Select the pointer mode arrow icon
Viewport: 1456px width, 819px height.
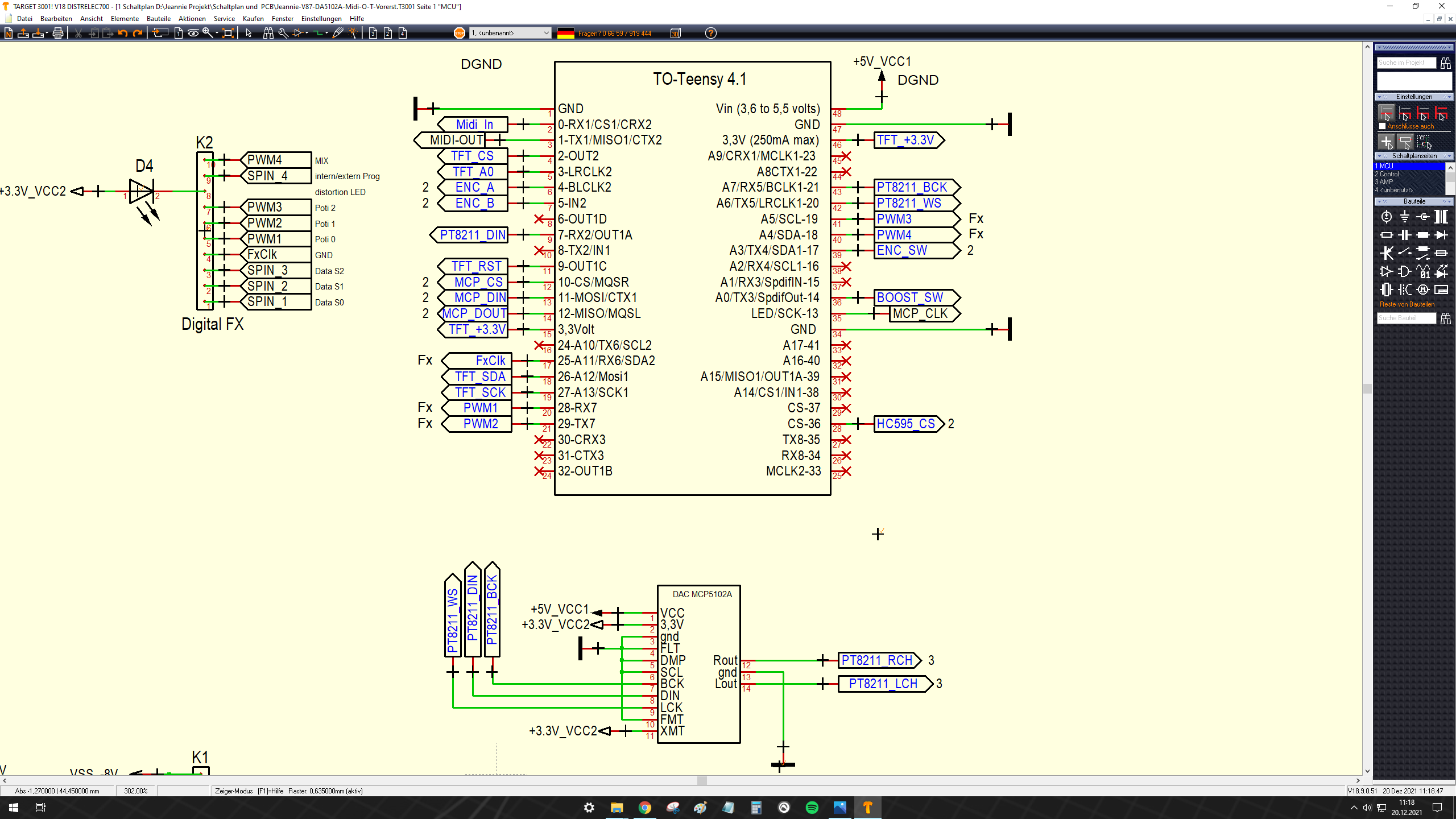click(249, 33)
